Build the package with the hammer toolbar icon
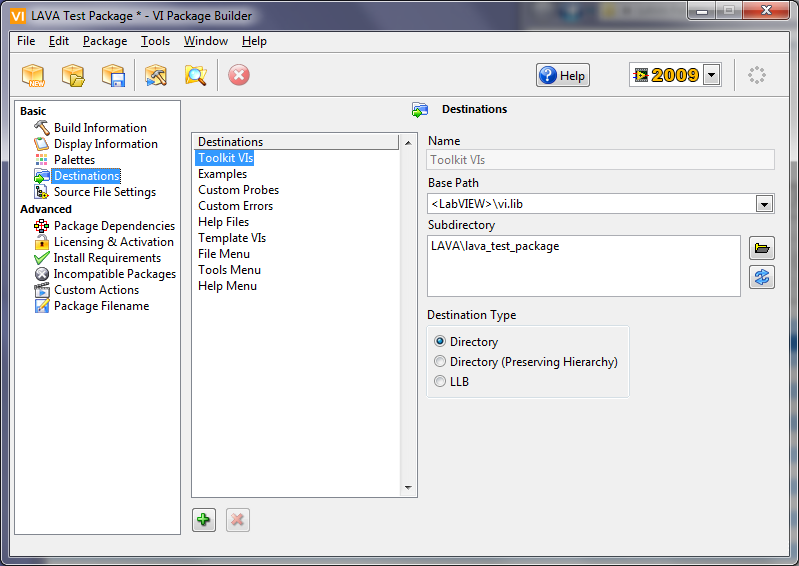This screenshot has width=799, height=566. pos(156,75)
